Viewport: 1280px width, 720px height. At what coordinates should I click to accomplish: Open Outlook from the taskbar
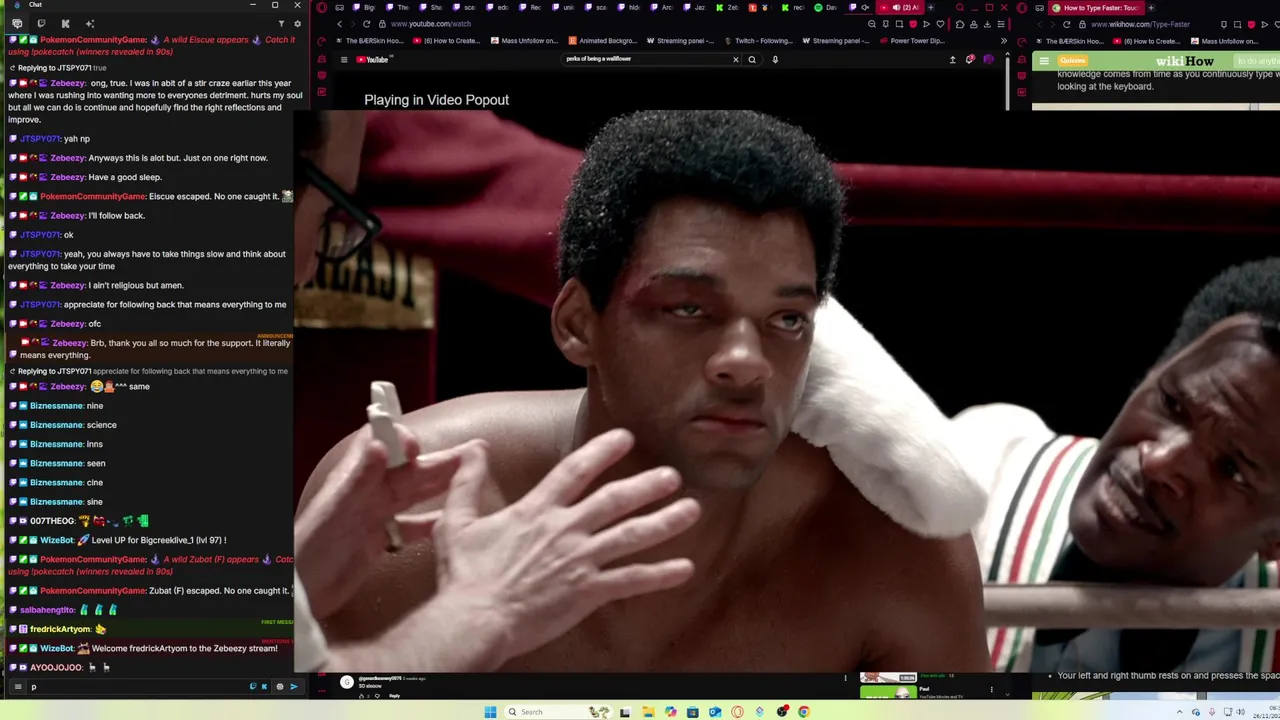tap(715, 712)
